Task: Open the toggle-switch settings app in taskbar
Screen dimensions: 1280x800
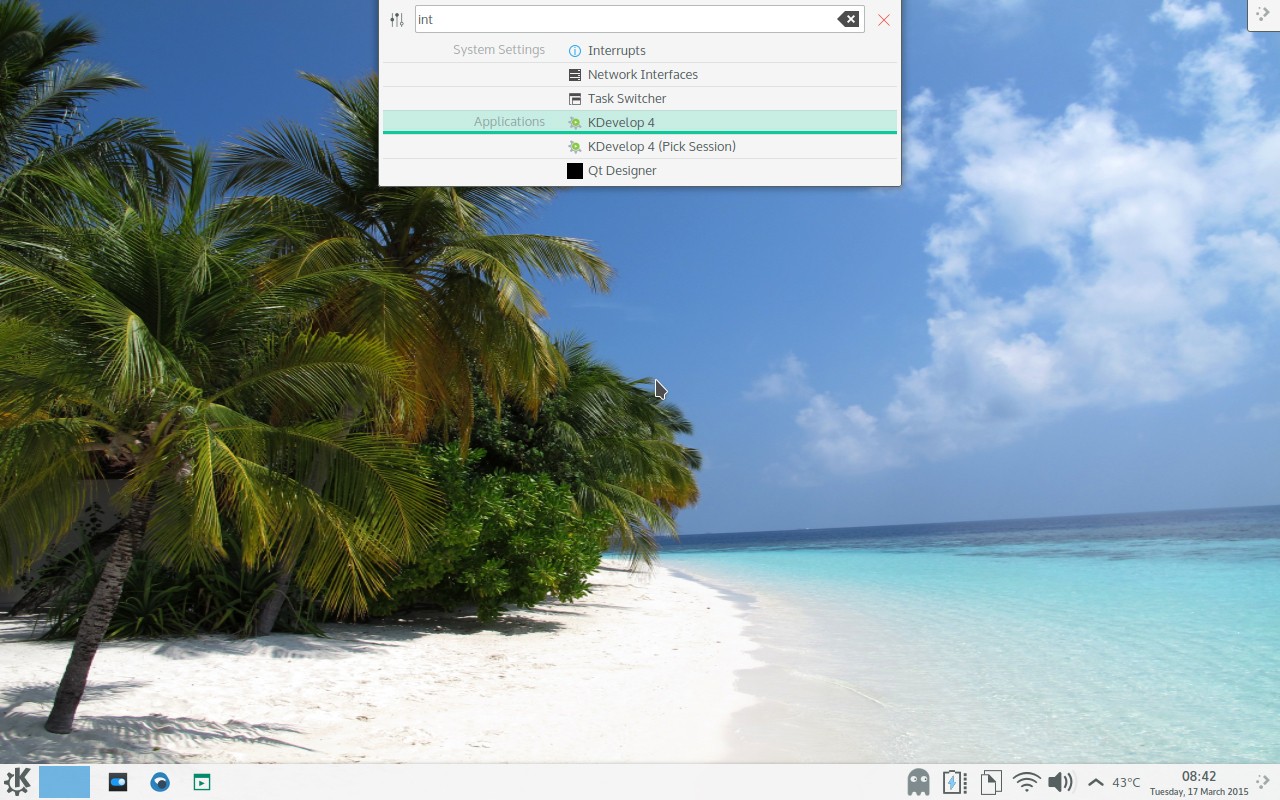Action: tap(118, 782)
